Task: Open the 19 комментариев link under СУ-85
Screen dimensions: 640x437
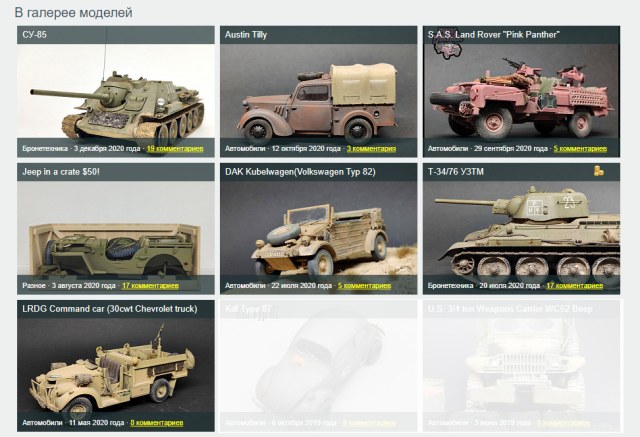Action: [175, 149]
